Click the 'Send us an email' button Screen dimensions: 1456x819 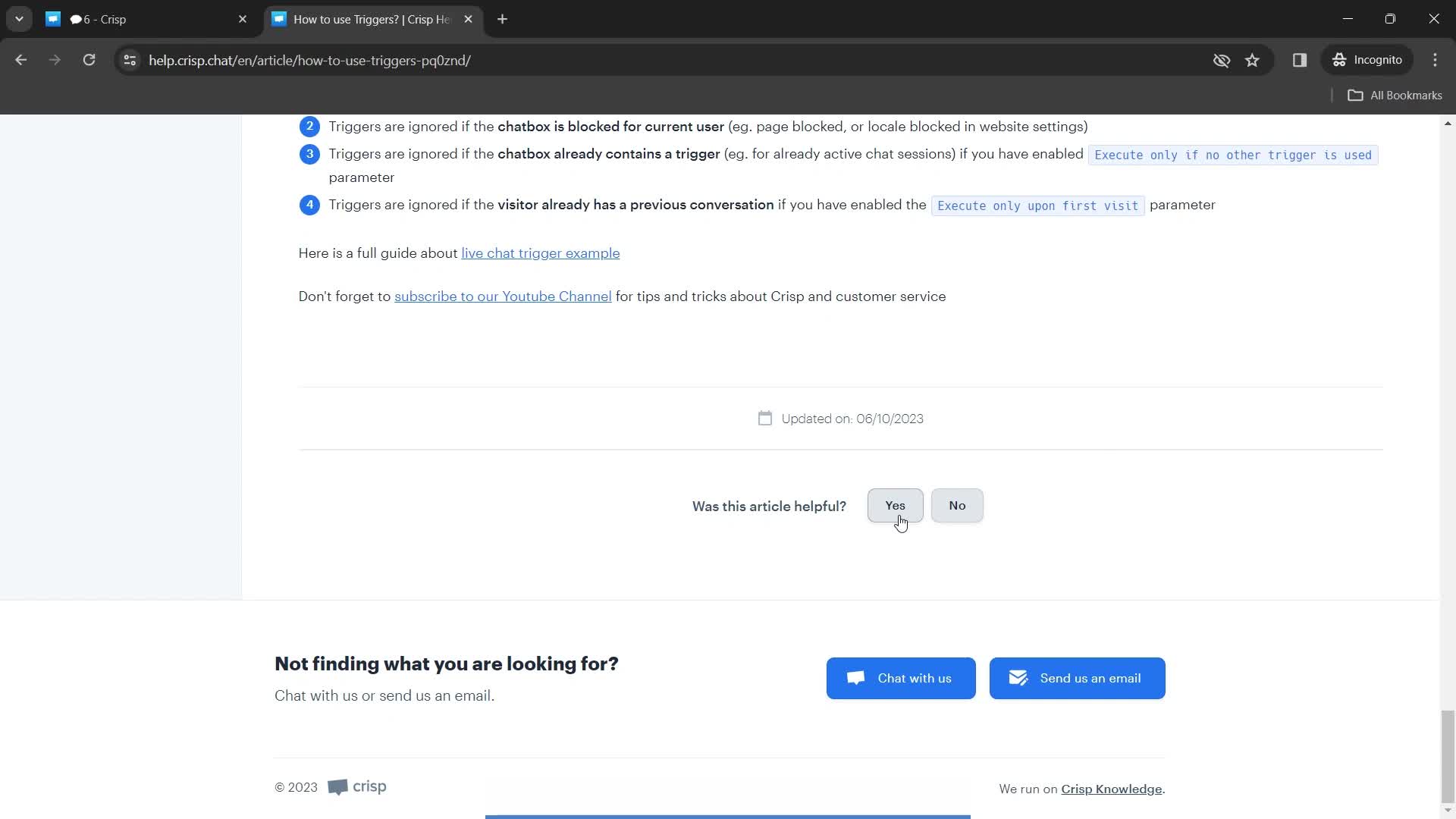coord(1077,679)
